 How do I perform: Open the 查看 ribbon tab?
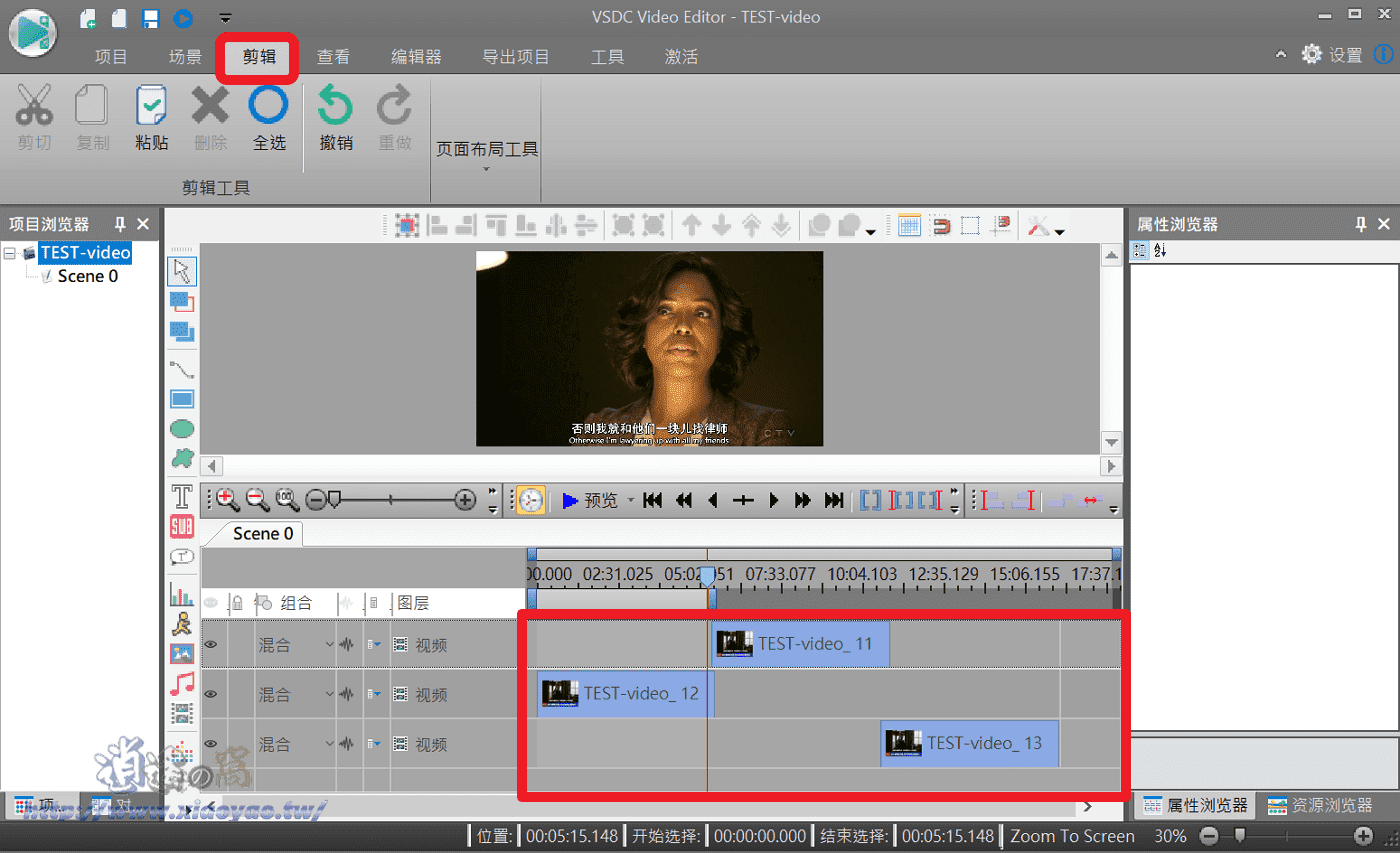point(333,56)
